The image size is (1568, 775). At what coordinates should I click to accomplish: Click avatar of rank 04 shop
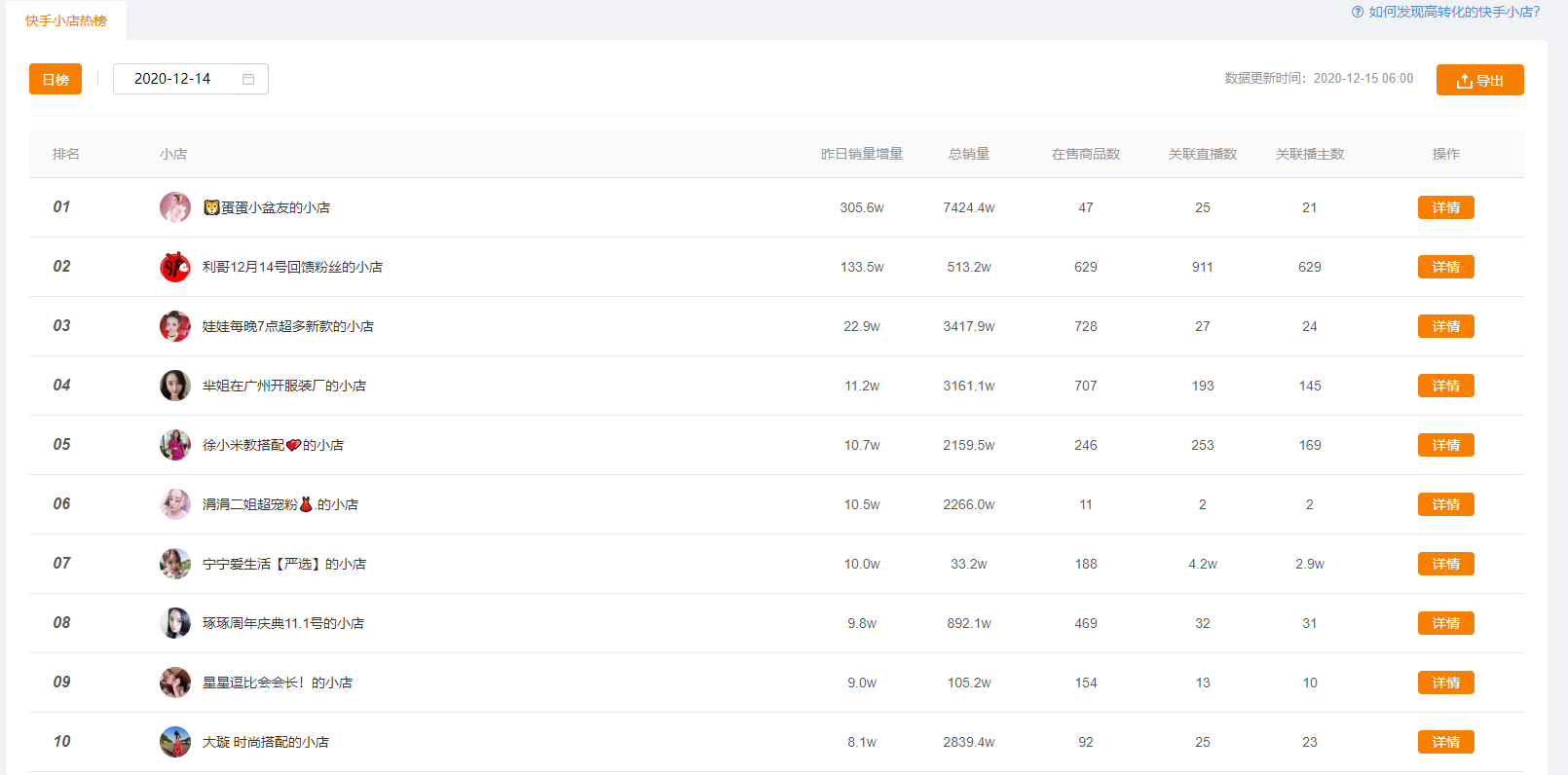click(x=175, y=386)
